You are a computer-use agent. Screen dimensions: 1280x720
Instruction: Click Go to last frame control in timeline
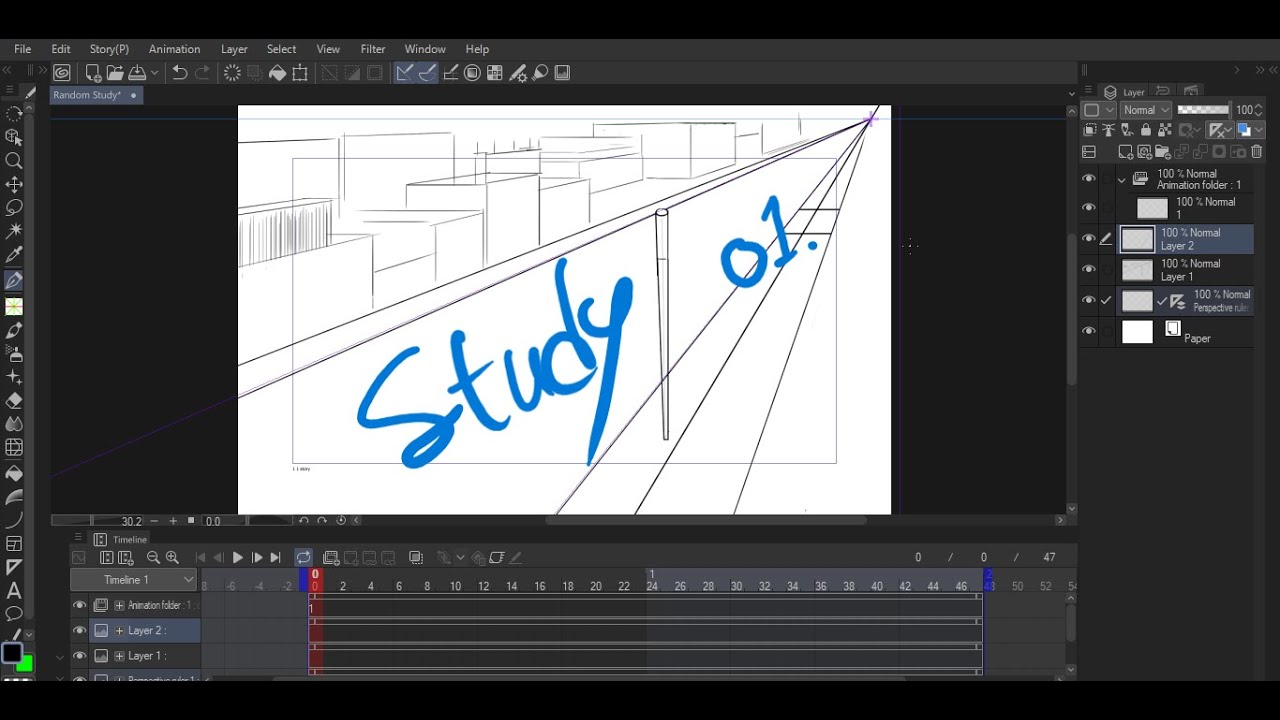[276, 558]
